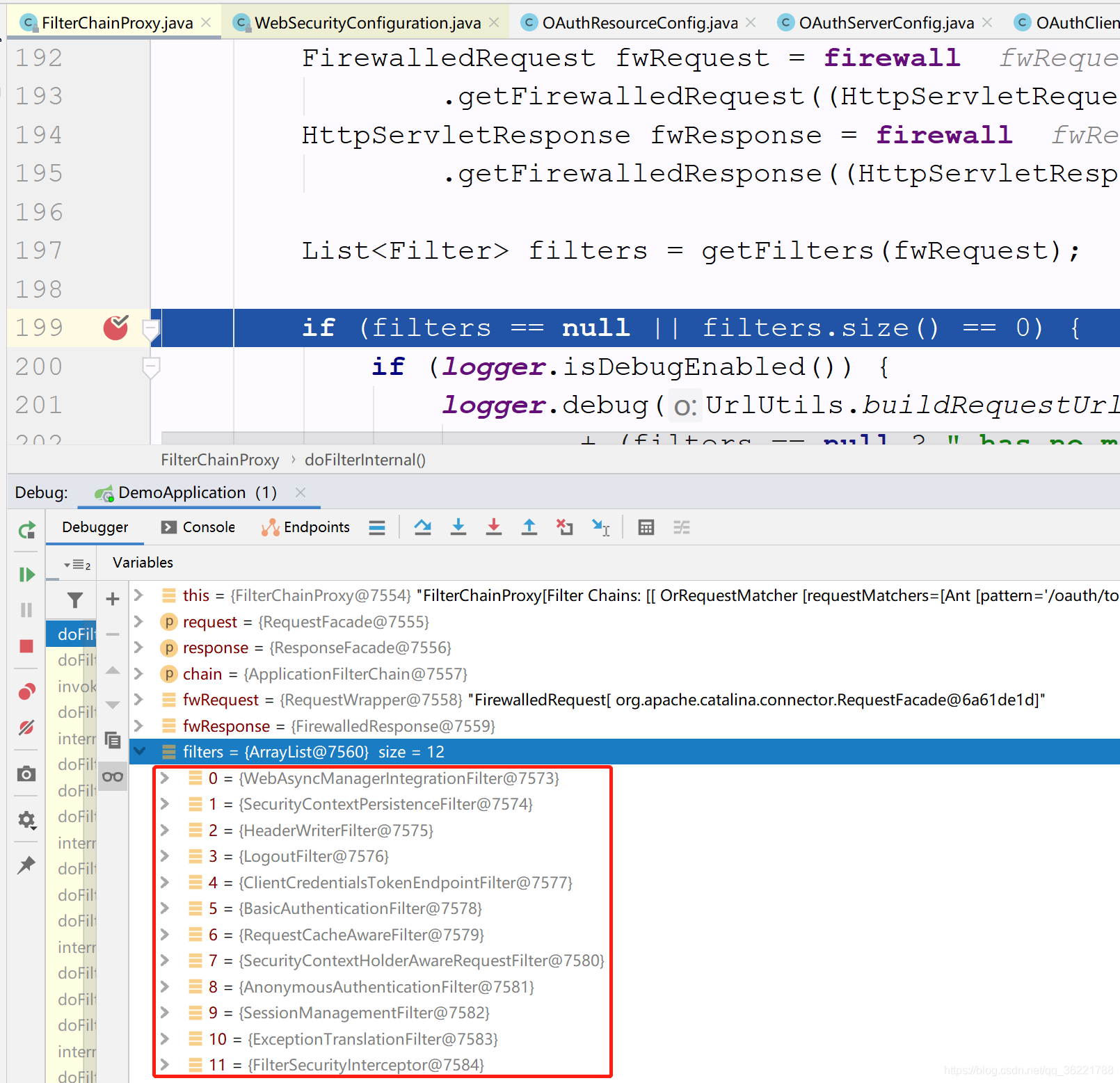Click the Trace Current Stream Chain icon
The height and width of the screenshot is (1083, 1120).
pyautogui.click(x=682, y=527)
